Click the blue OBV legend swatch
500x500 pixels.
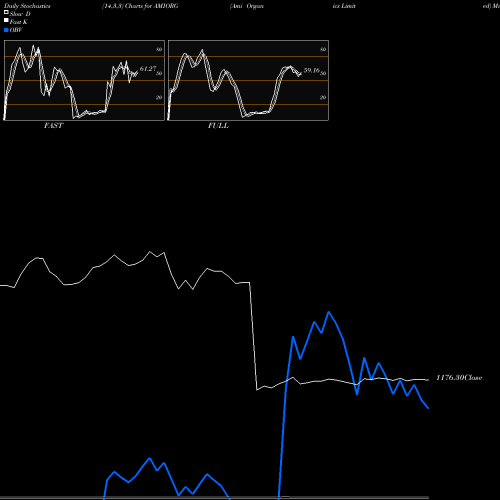coord(6,30)
